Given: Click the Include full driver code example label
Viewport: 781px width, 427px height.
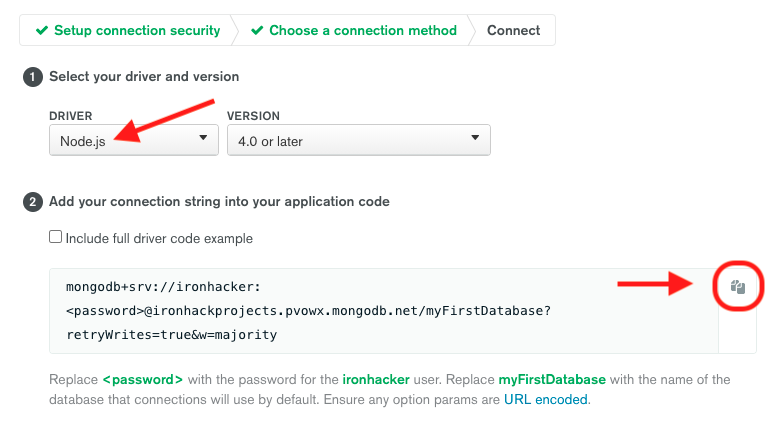Looking at the screenshot, I should (x=158, y=239).
